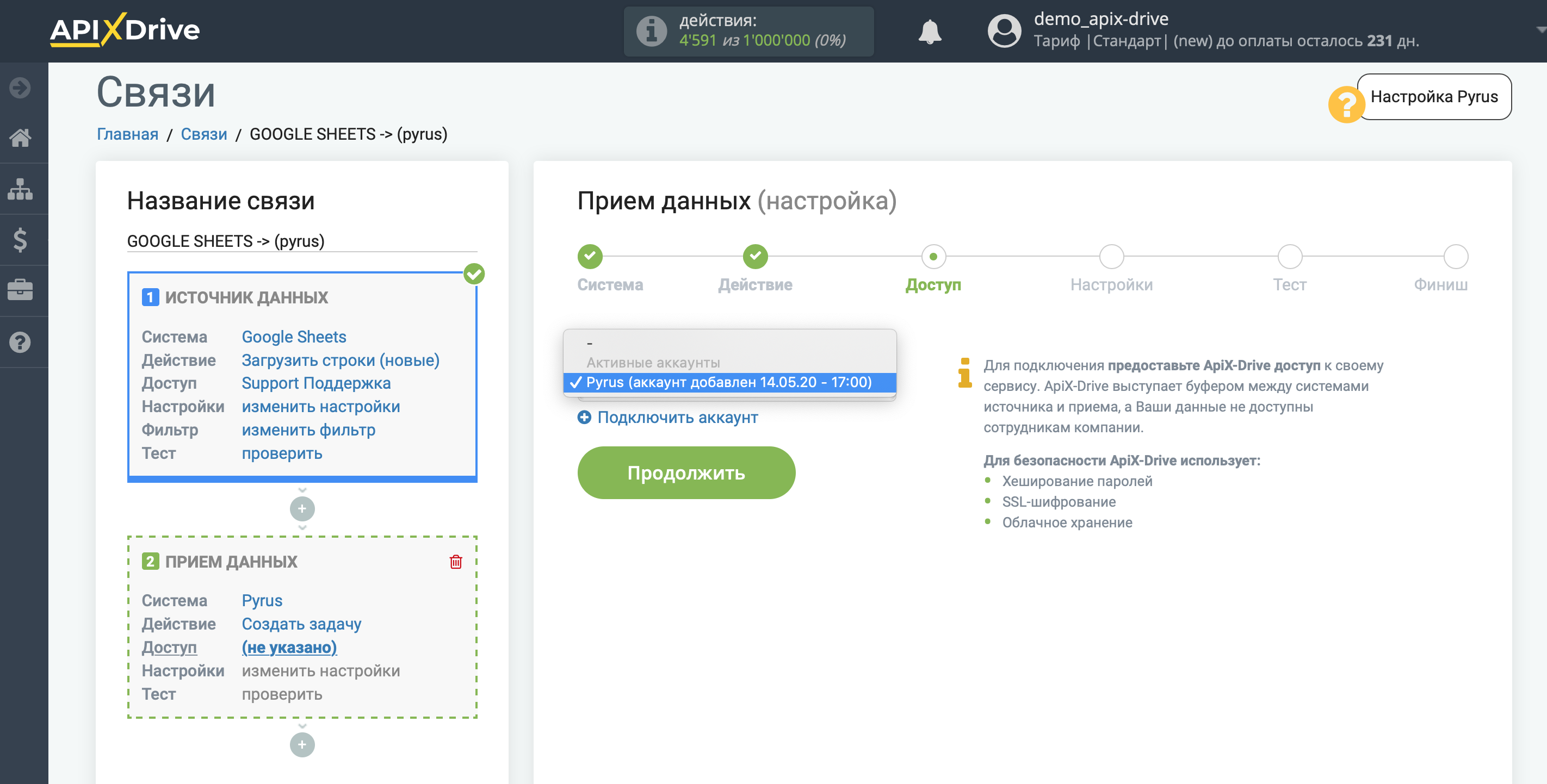Click Доступ label in receiver block

point(169,647)
